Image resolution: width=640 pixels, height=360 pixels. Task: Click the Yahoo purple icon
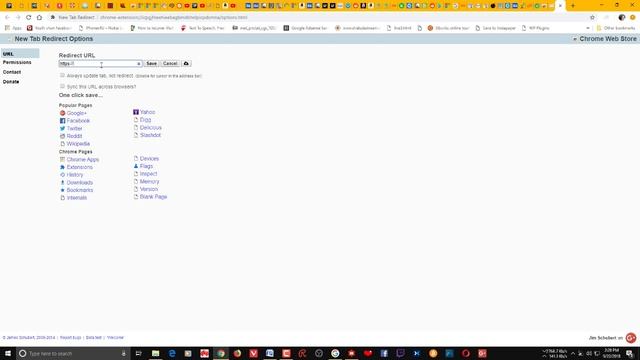136,112
